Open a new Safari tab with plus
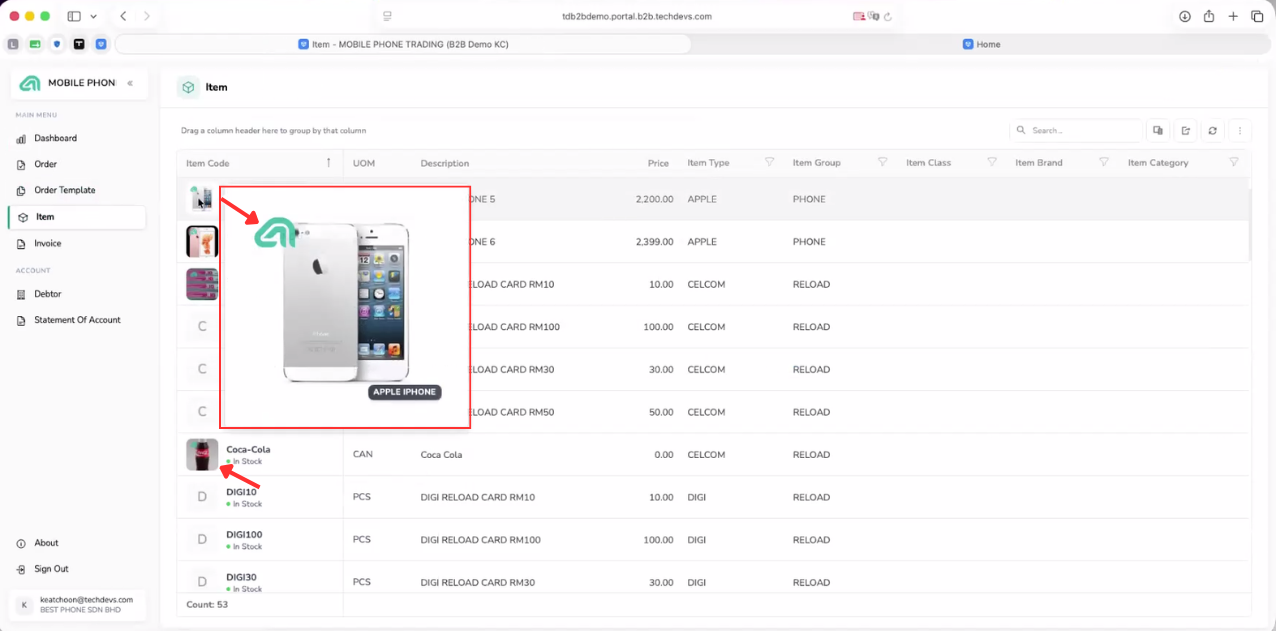The width and height of the screenshot is (1280, 631). coord(1233,16)
